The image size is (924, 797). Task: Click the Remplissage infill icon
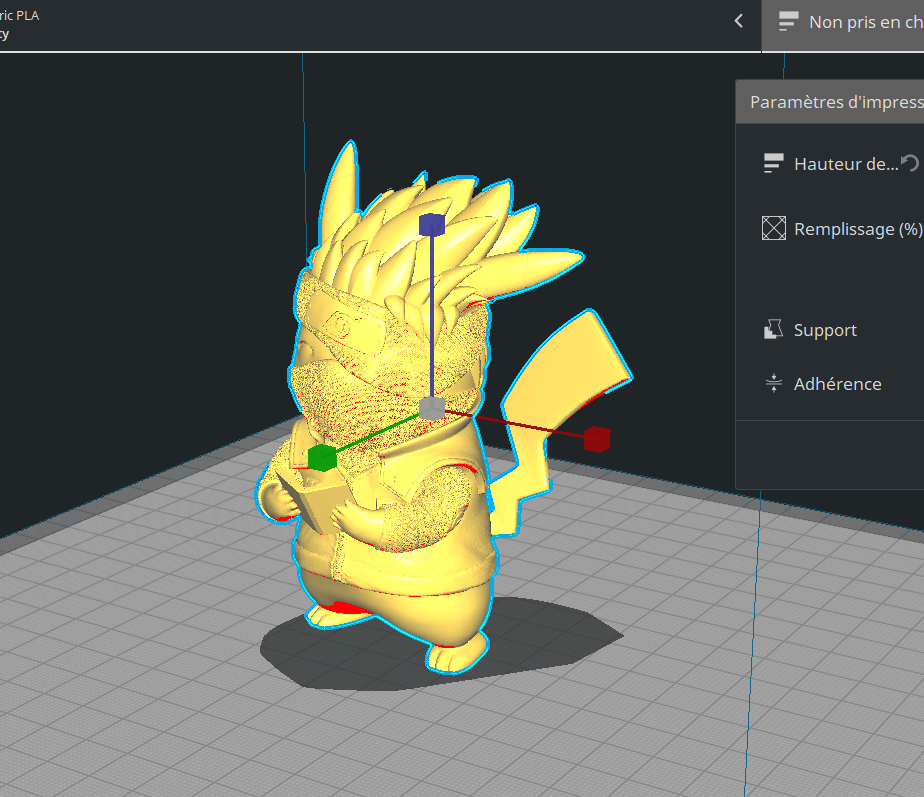click(774, 228)
